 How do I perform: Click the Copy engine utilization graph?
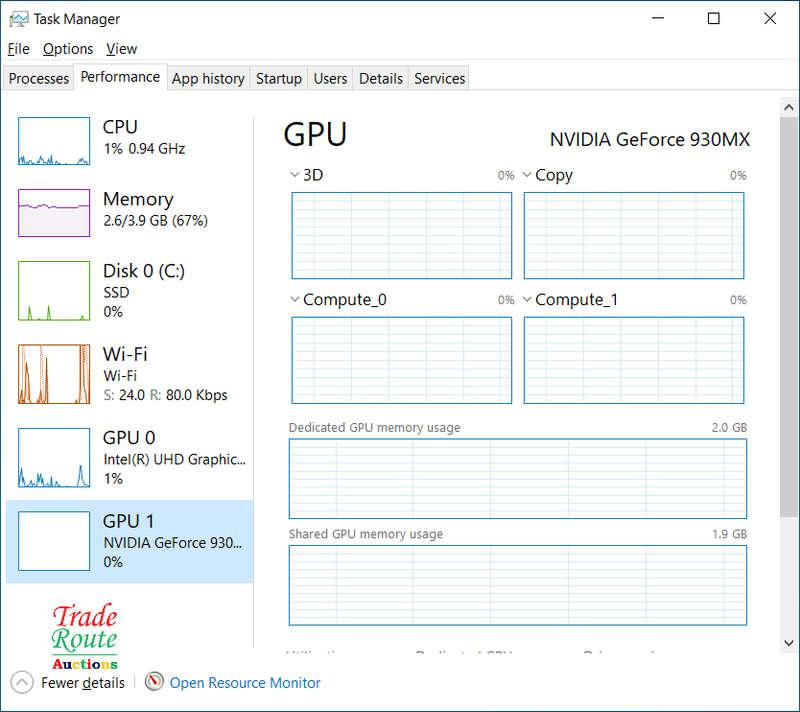(634, 236)
